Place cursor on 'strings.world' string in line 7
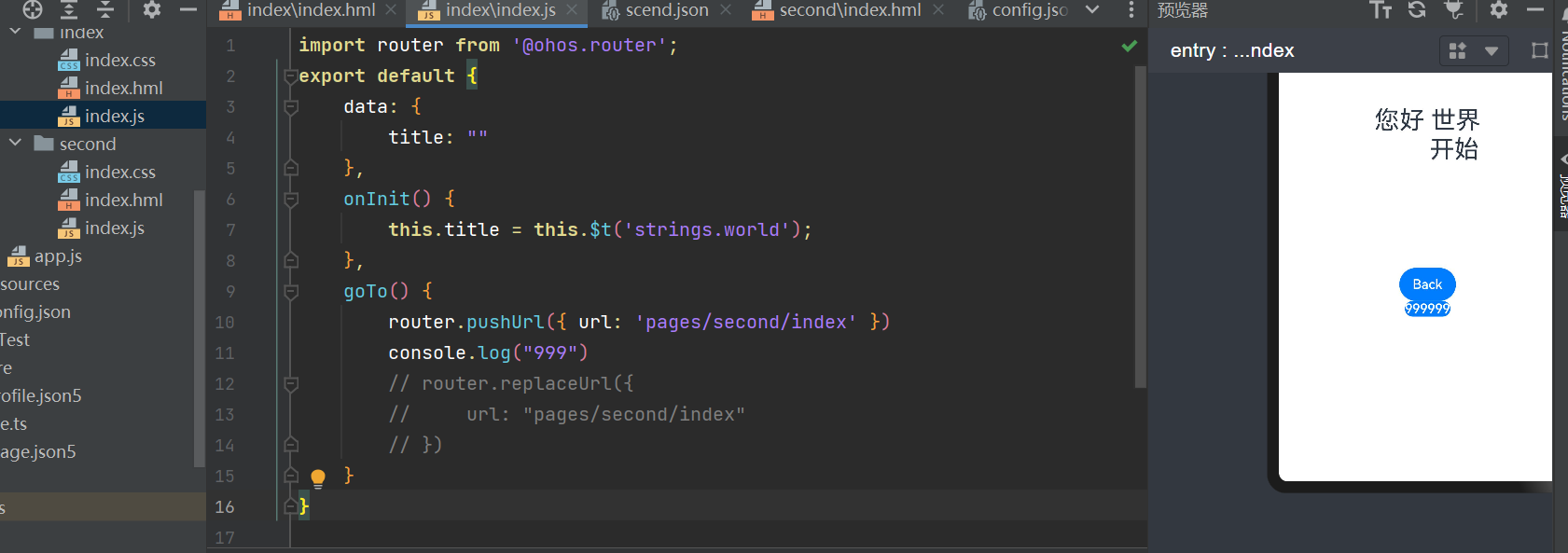This screenshot has height=553, width=1568. 706,230
